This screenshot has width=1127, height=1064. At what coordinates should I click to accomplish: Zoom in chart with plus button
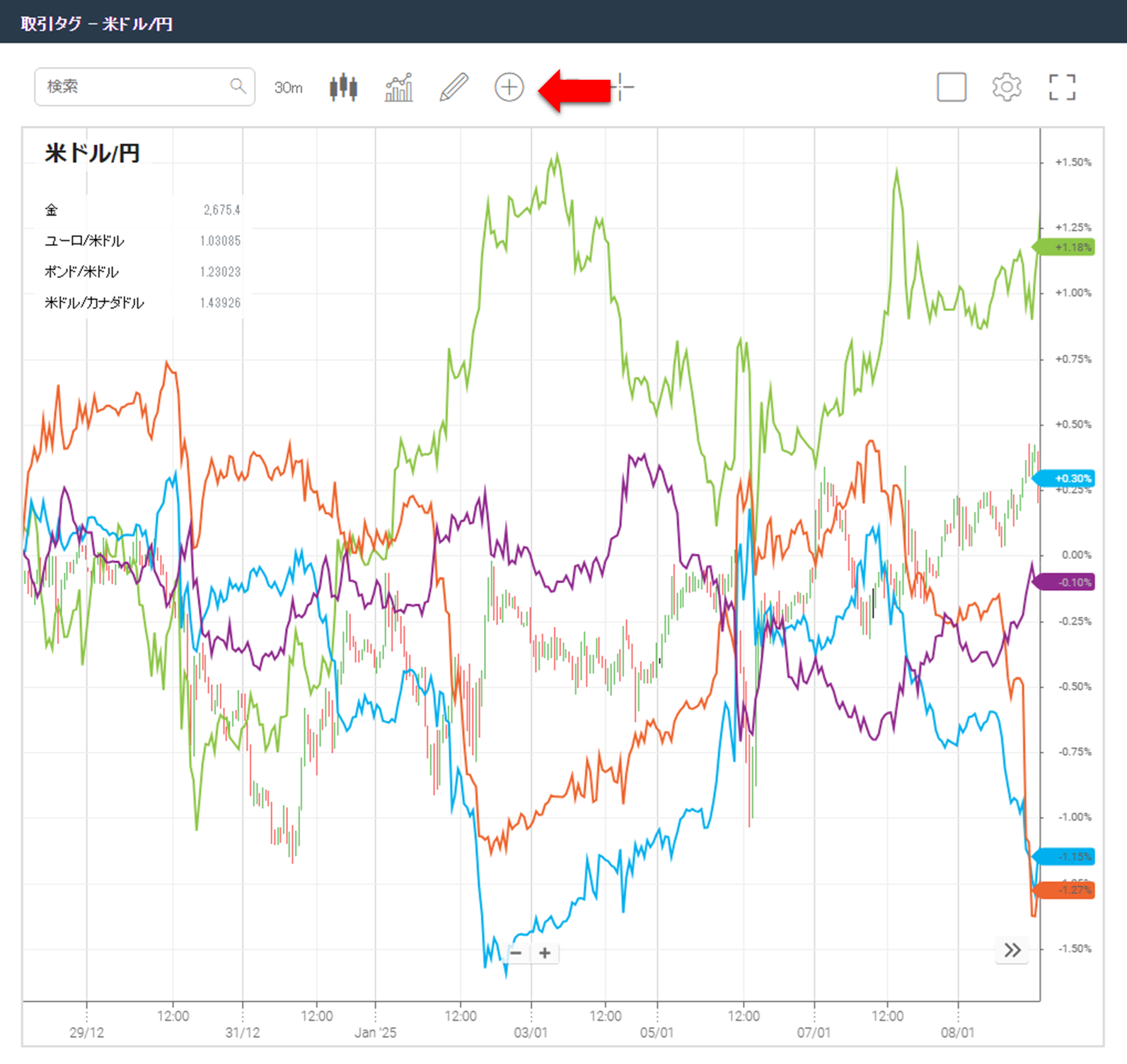[545, 953]
